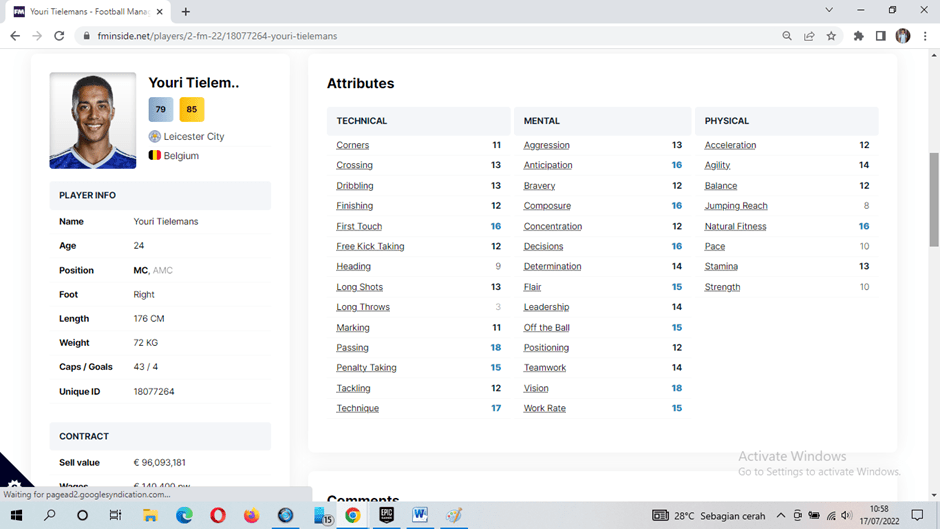Open Epic Games Launcher from taskbar

tap(386, 516)
